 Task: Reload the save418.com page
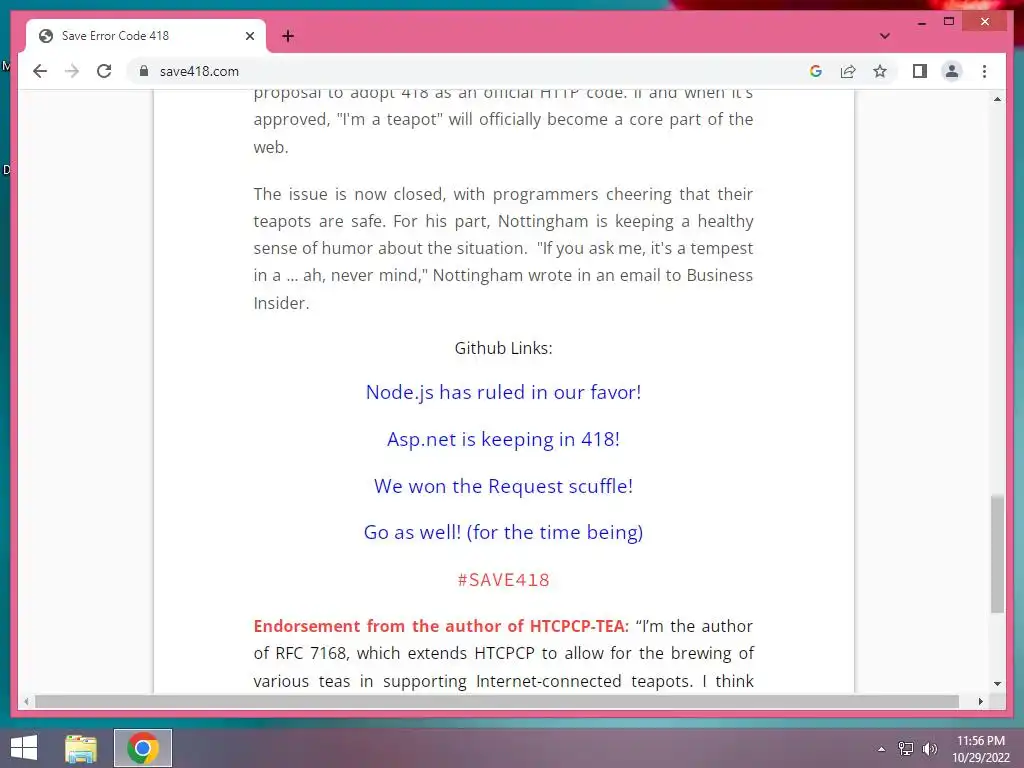point(104,71)
